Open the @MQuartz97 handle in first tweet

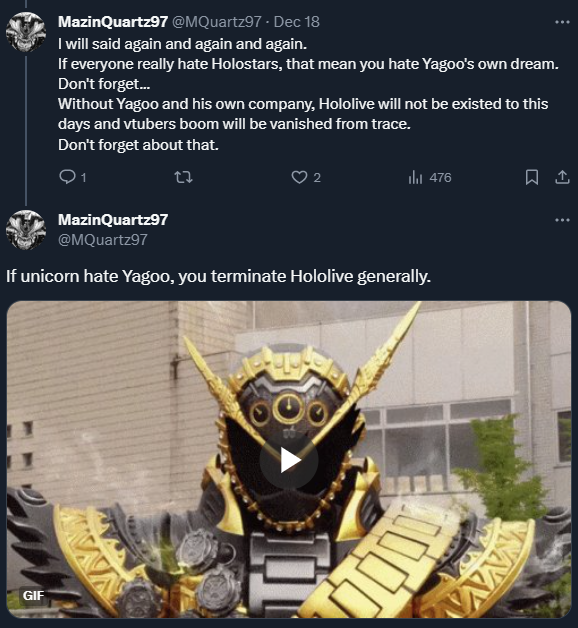pyautogui.click(x=217, y=22)
